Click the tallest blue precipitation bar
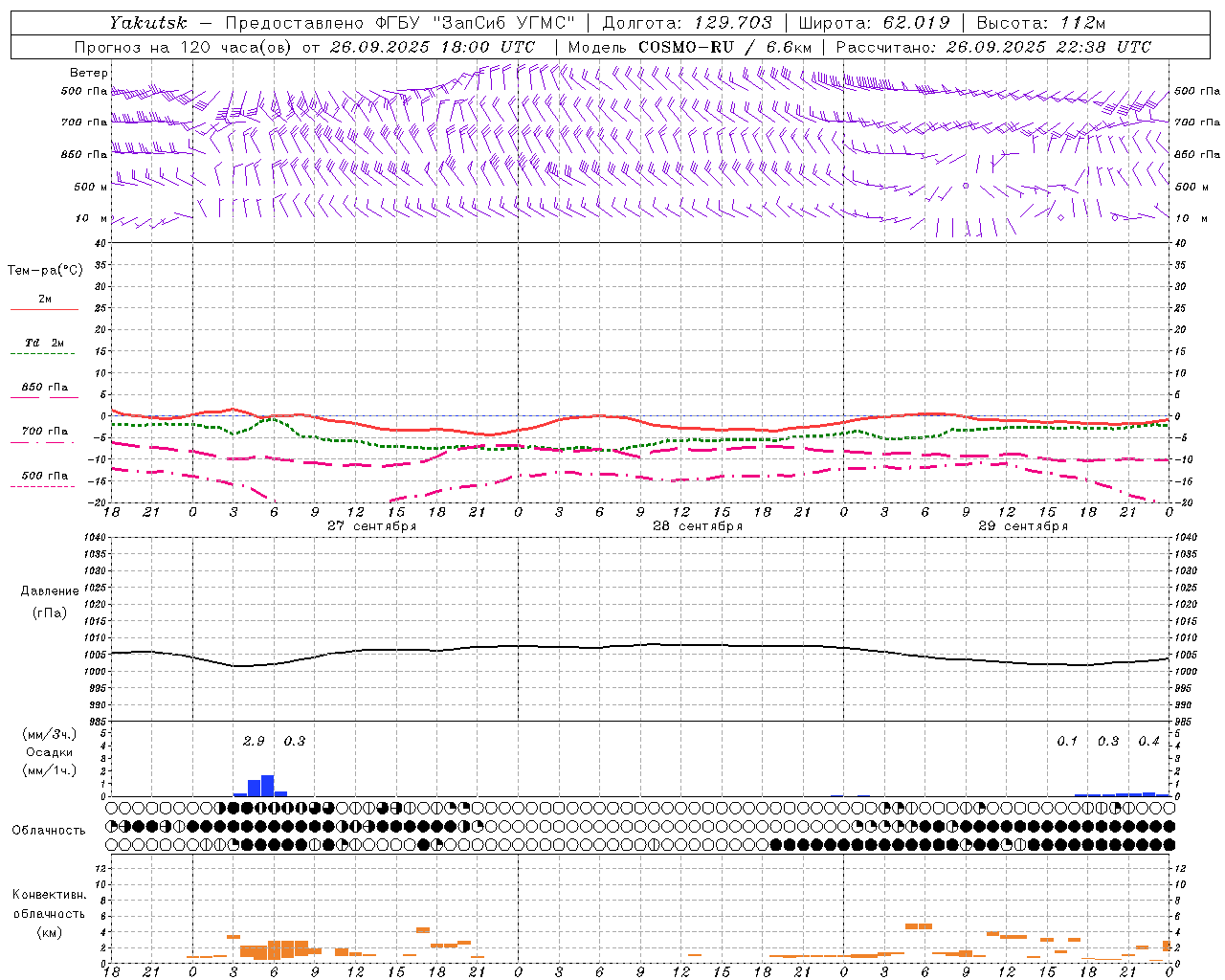 [268, 786]
